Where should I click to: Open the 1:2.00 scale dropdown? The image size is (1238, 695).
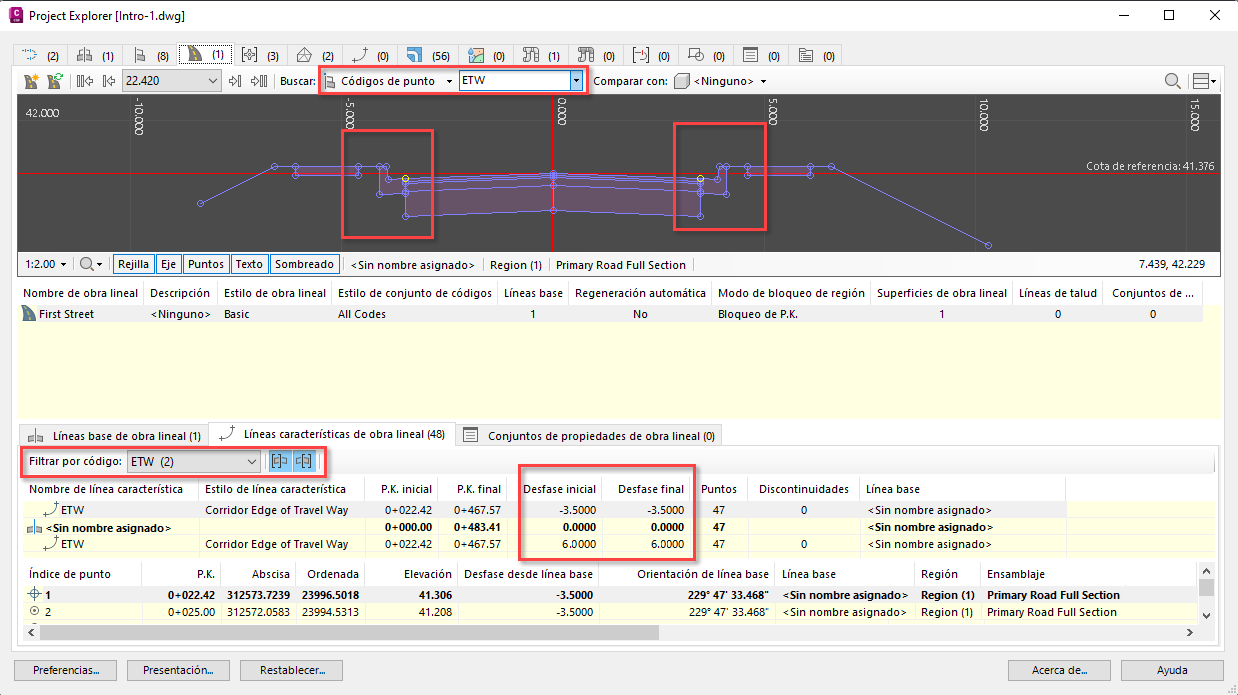point(46,264)
